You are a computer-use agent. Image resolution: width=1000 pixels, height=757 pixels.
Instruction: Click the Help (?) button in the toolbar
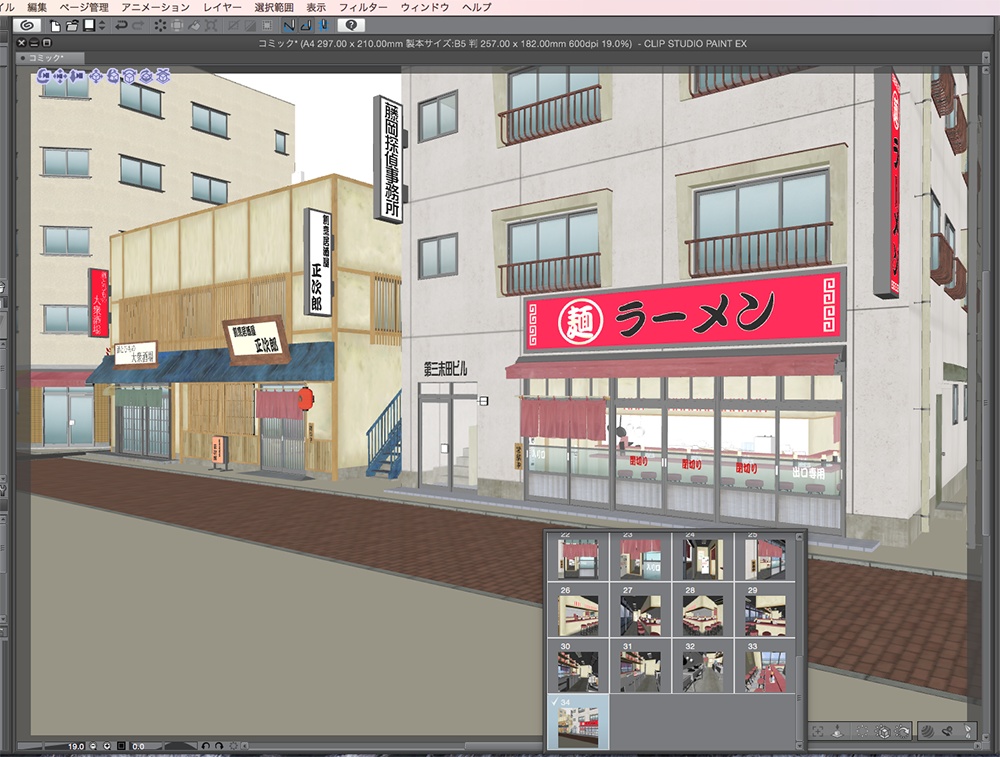pyautogui.click(x=352, y=27)
